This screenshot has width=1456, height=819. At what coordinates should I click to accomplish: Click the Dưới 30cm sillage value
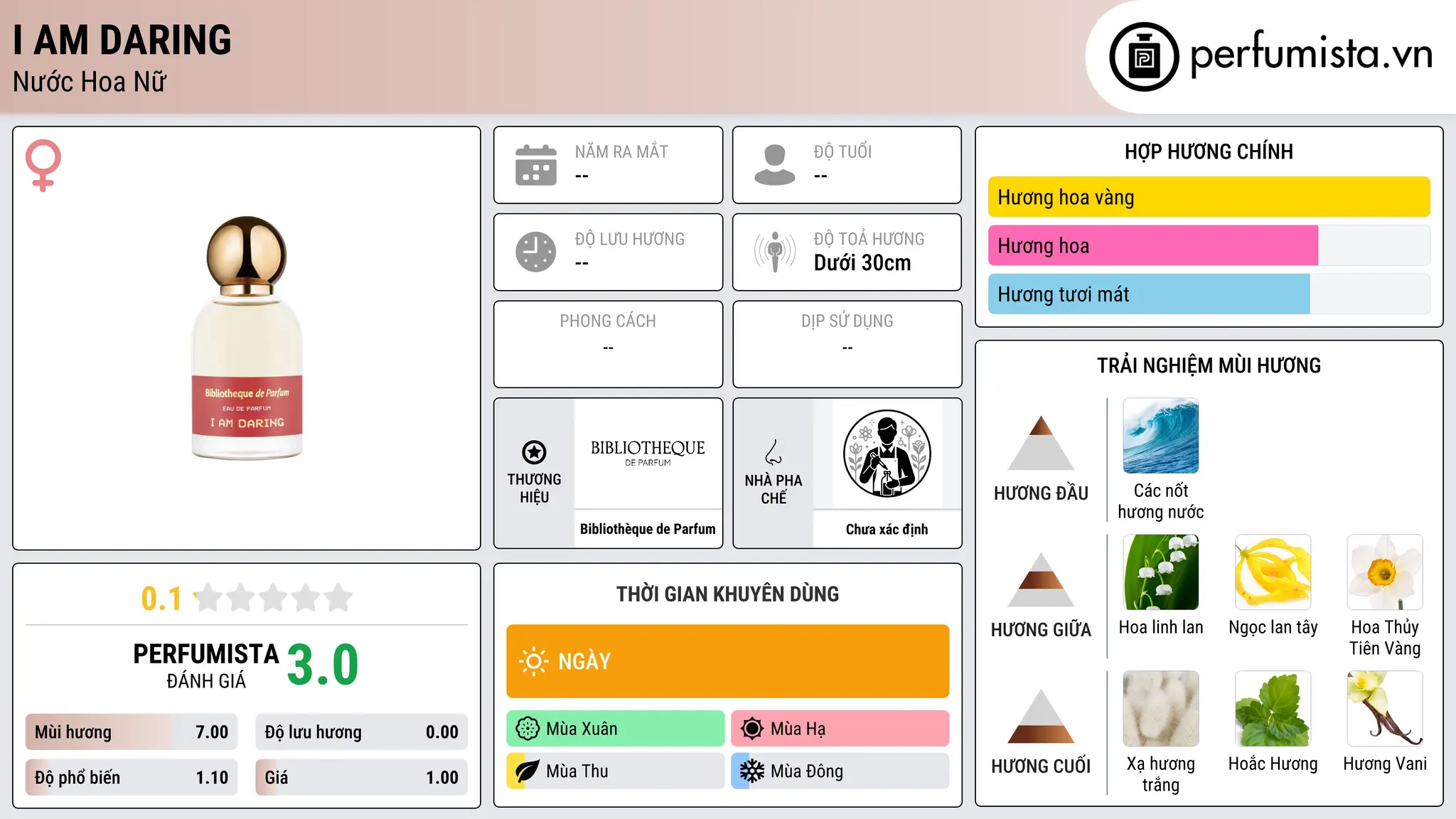pyautogui.click(x=862, y=263)
